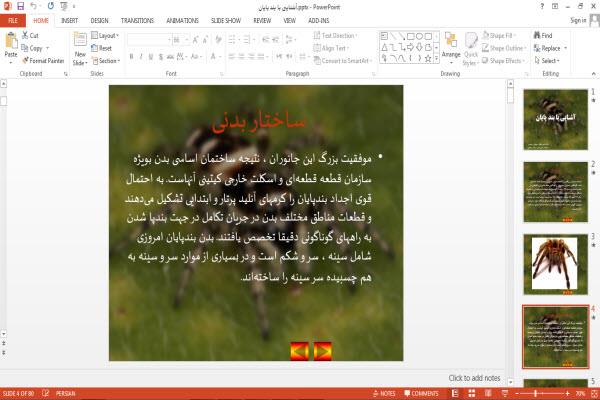
Task: Toggle Strikethrough formatting
Action: (170, 57)
